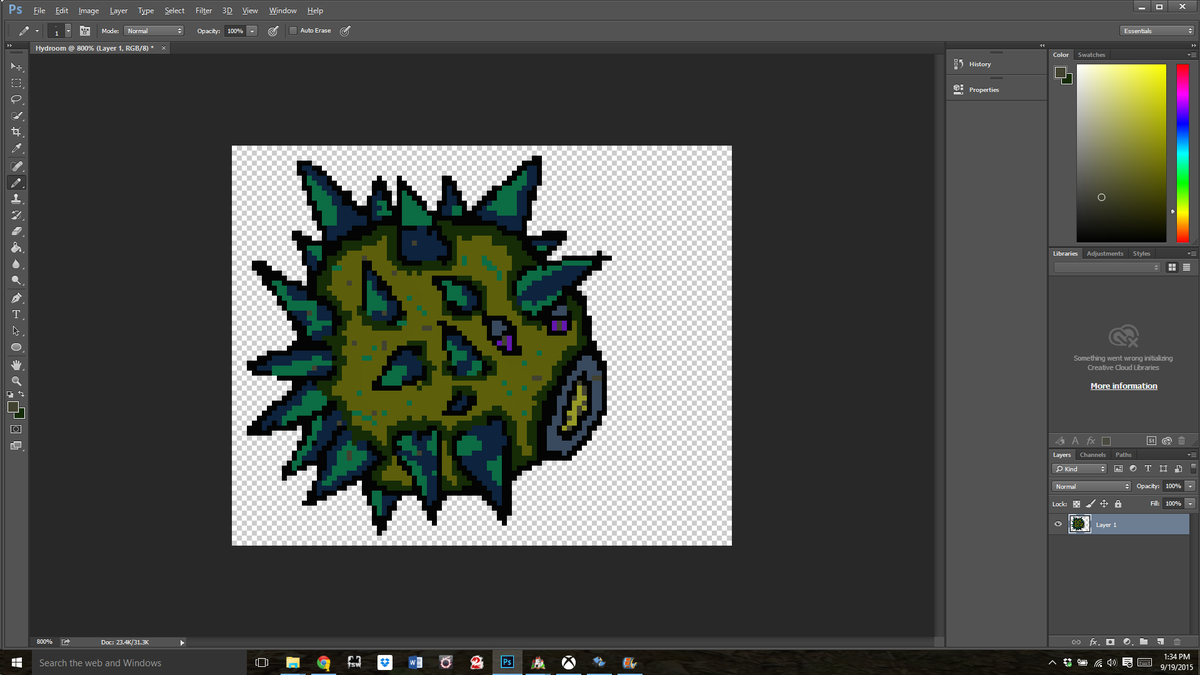Open the Brush panel toggle in options bar
The image size is (1200, 675).
(85, 31)
